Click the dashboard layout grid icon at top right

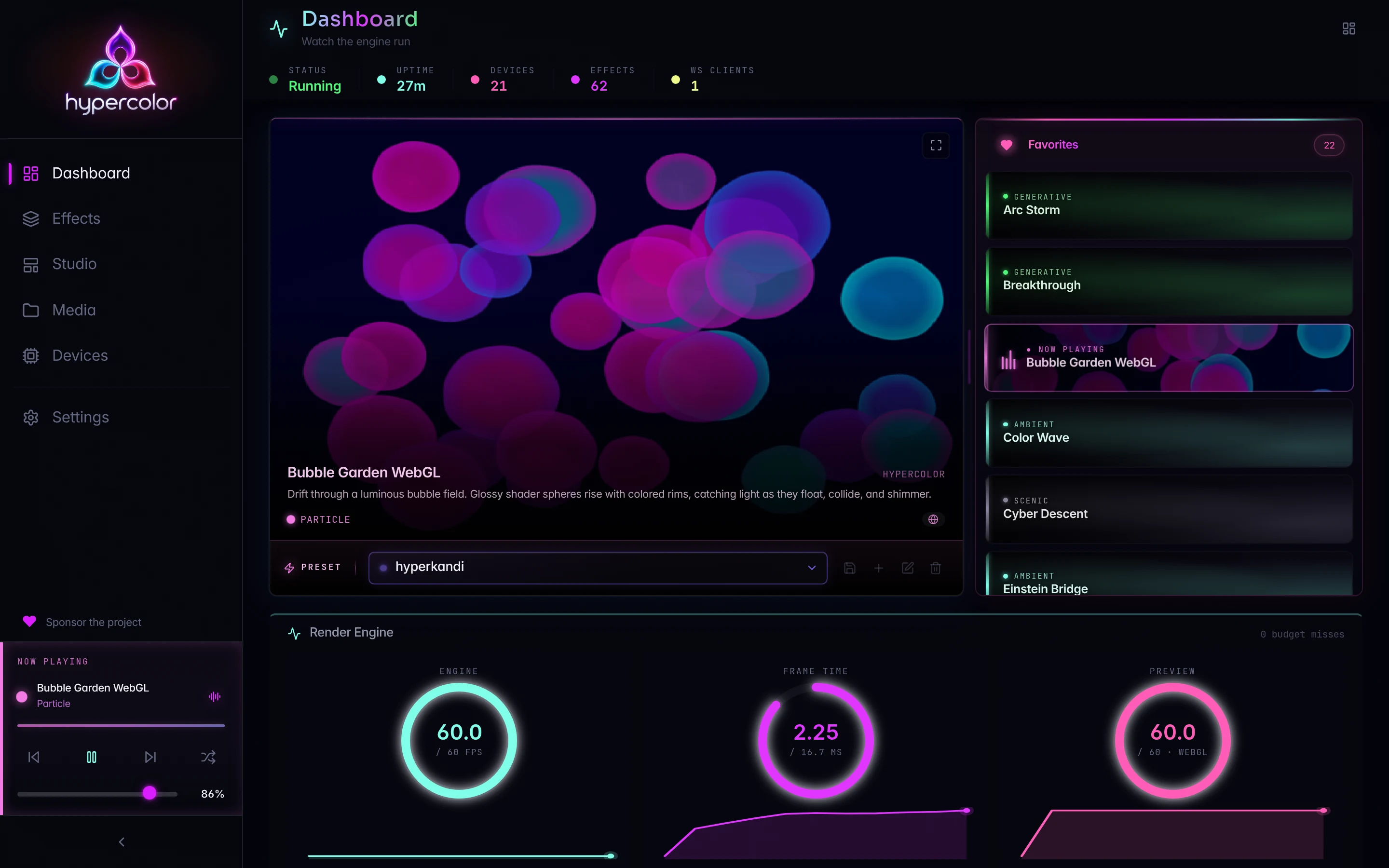[x=1349, y=29]
